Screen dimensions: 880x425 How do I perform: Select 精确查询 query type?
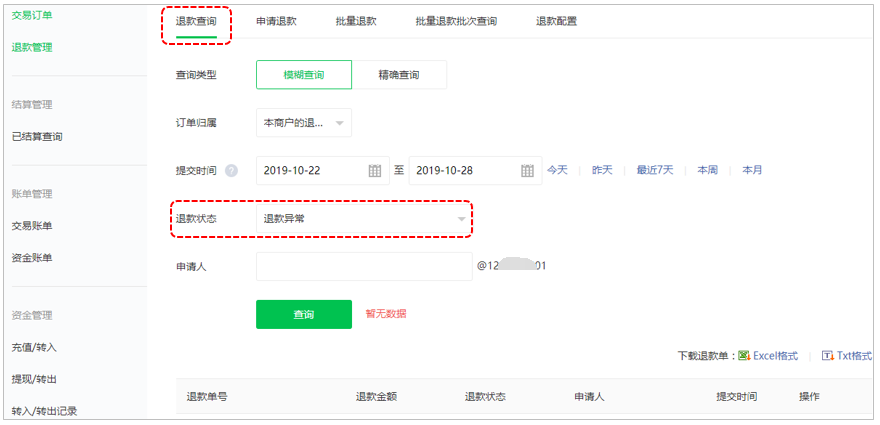(x=399, y=75)
